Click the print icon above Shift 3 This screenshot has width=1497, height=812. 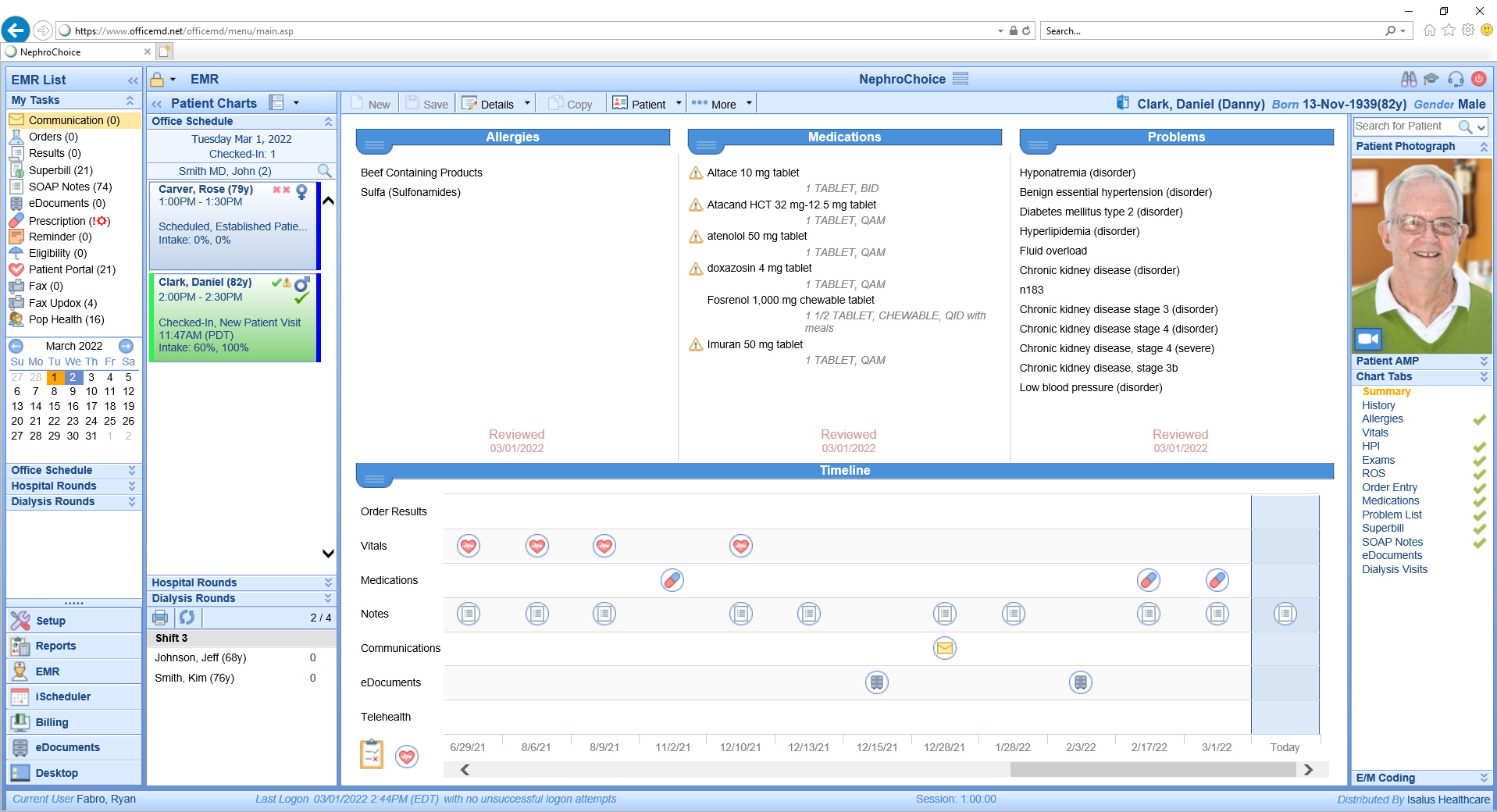point(160,618)
